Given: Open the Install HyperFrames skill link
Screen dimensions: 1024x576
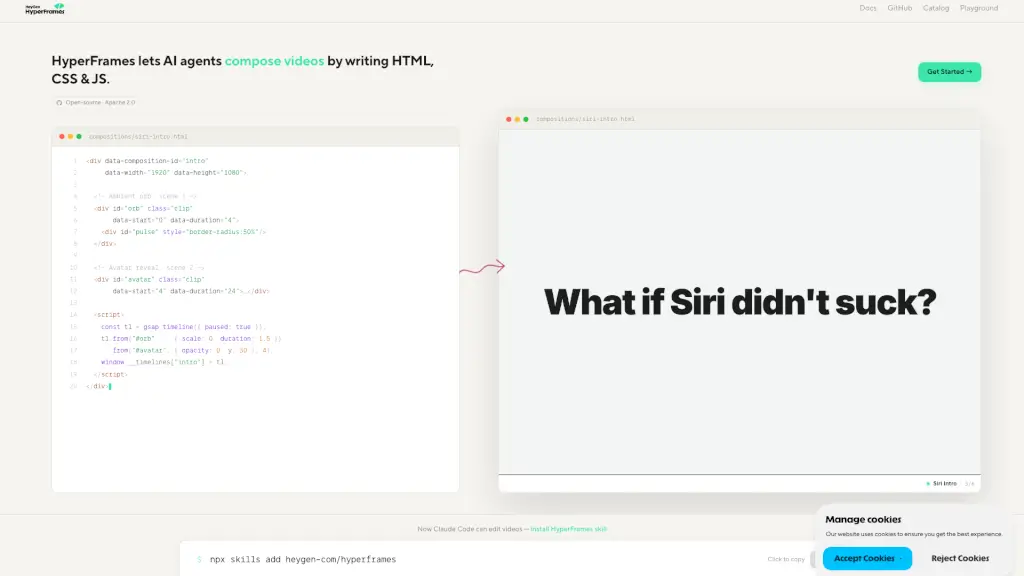Looking at the screenshot, I should point(569,529).
